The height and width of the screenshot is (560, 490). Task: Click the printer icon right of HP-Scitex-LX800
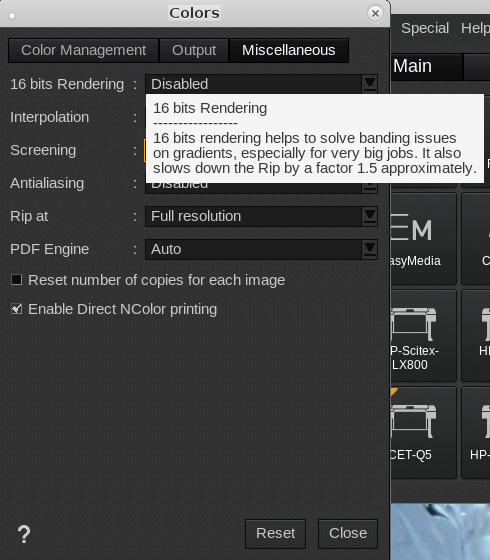[x=476, y=336]
